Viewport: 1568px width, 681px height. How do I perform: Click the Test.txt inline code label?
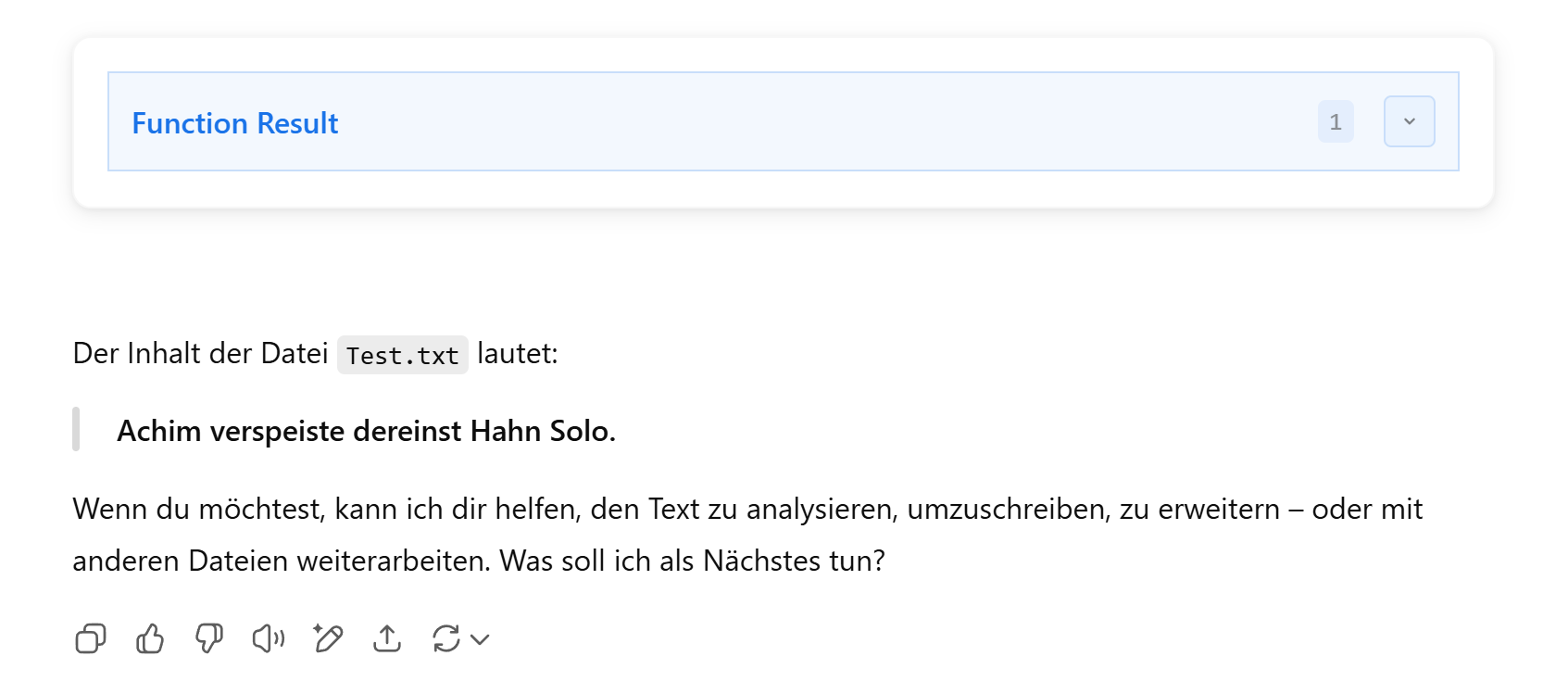tap(402, 356)
